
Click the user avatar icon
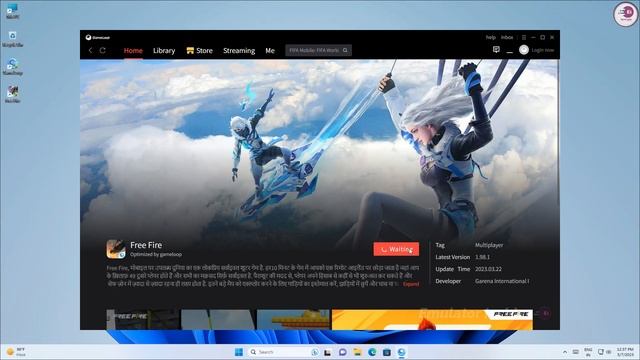coord(524,50)
